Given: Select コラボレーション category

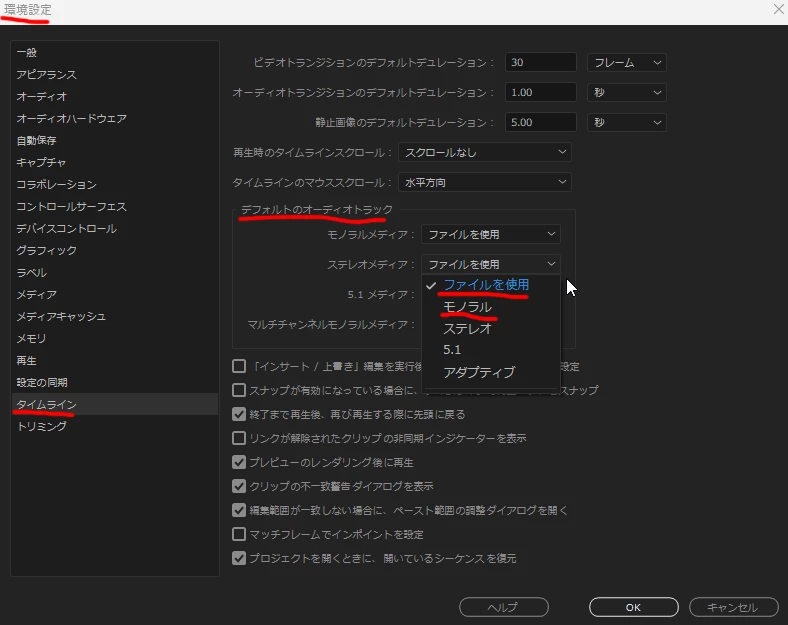Looking at the screenshot, I should click(x=56, y=184).
